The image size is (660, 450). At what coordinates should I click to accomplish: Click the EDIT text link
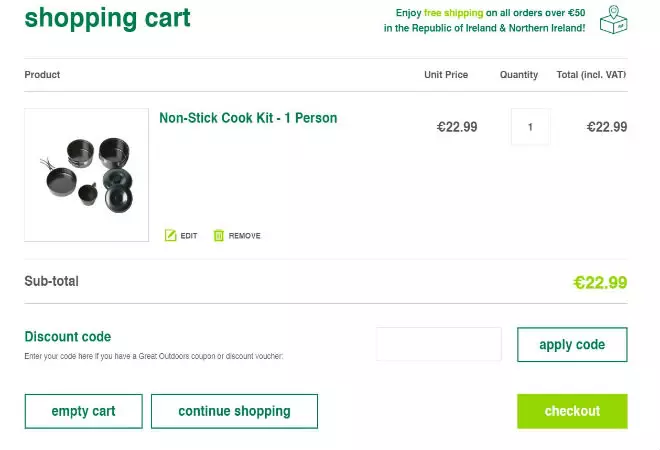coord(189,236)
